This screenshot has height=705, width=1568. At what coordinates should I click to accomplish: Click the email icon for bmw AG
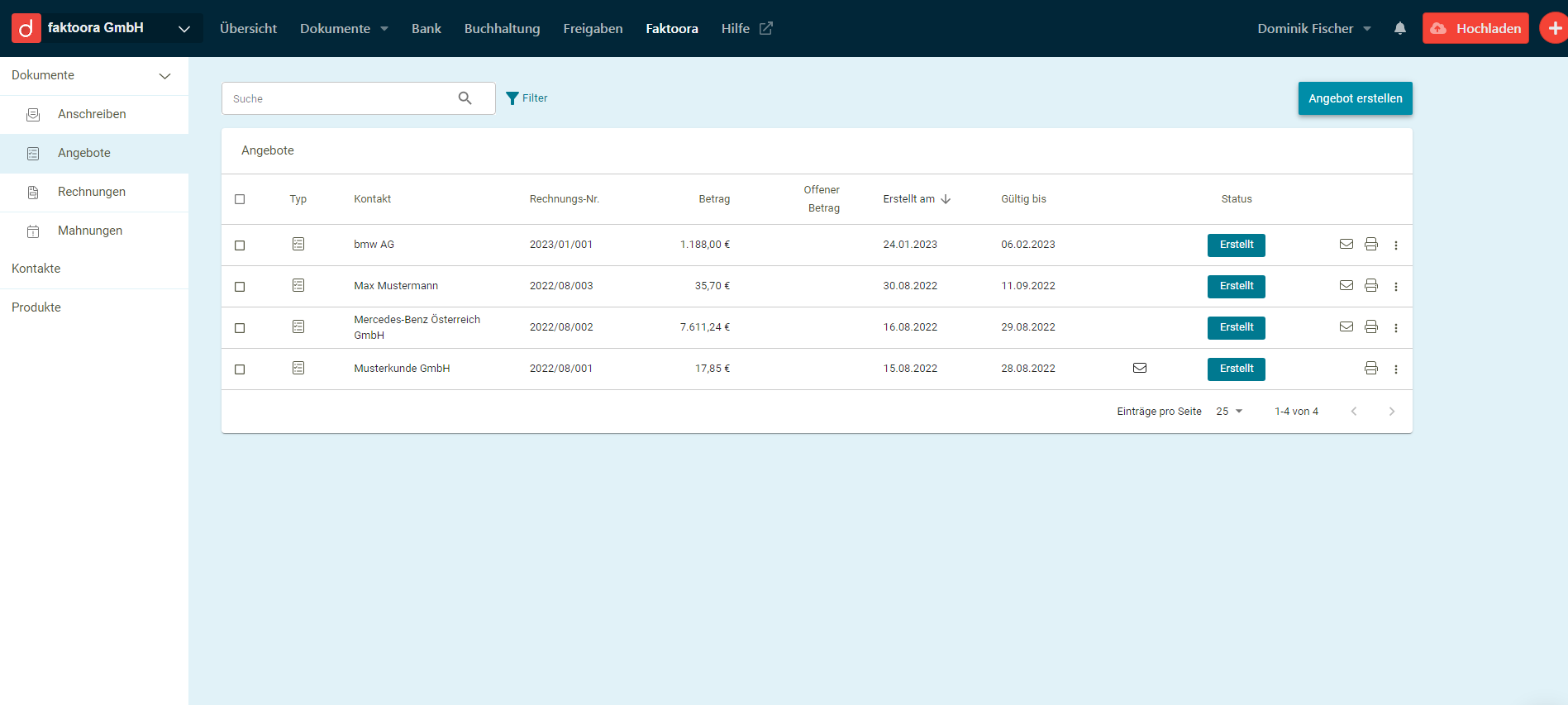click(x=1346, y=245)
